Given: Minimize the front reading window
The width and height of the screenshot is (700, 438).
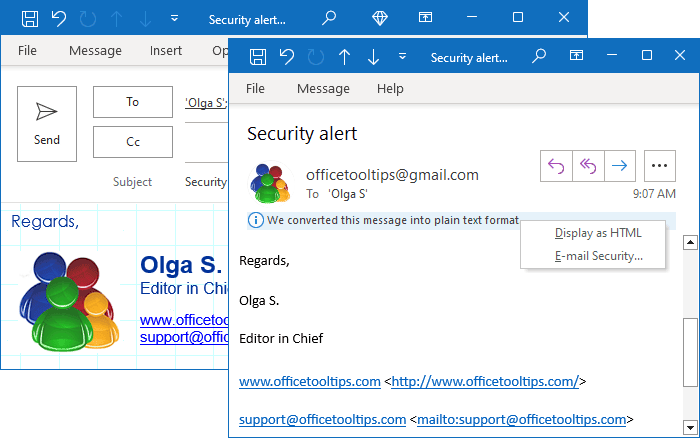Looking at the screenshot, I should tap(612, 55).
